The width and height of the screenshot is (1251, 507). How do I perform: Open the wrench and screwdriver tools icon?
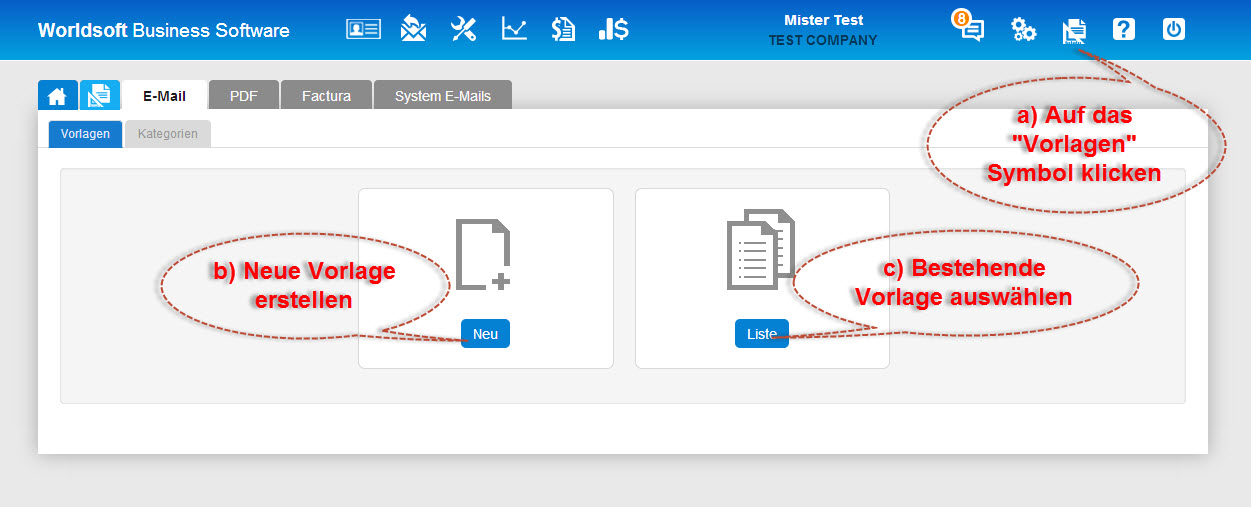(463, 29)
